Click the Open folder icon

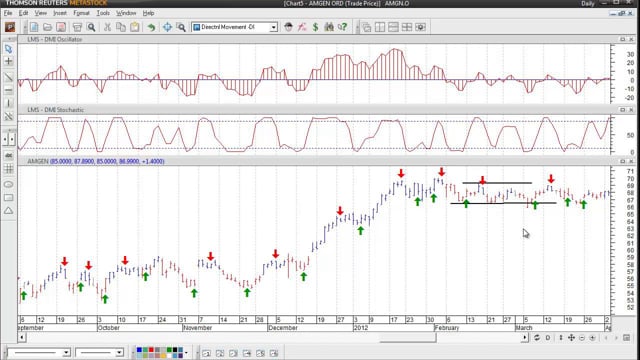pos(47,27)
